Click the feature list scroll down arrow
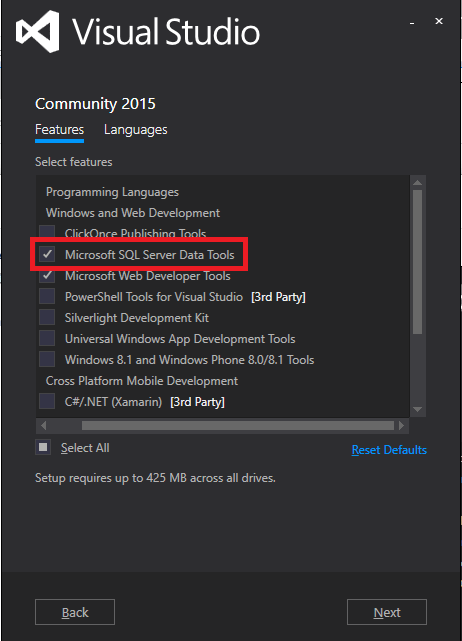Viewport: 462px width, 641px height. click(417, 409)
